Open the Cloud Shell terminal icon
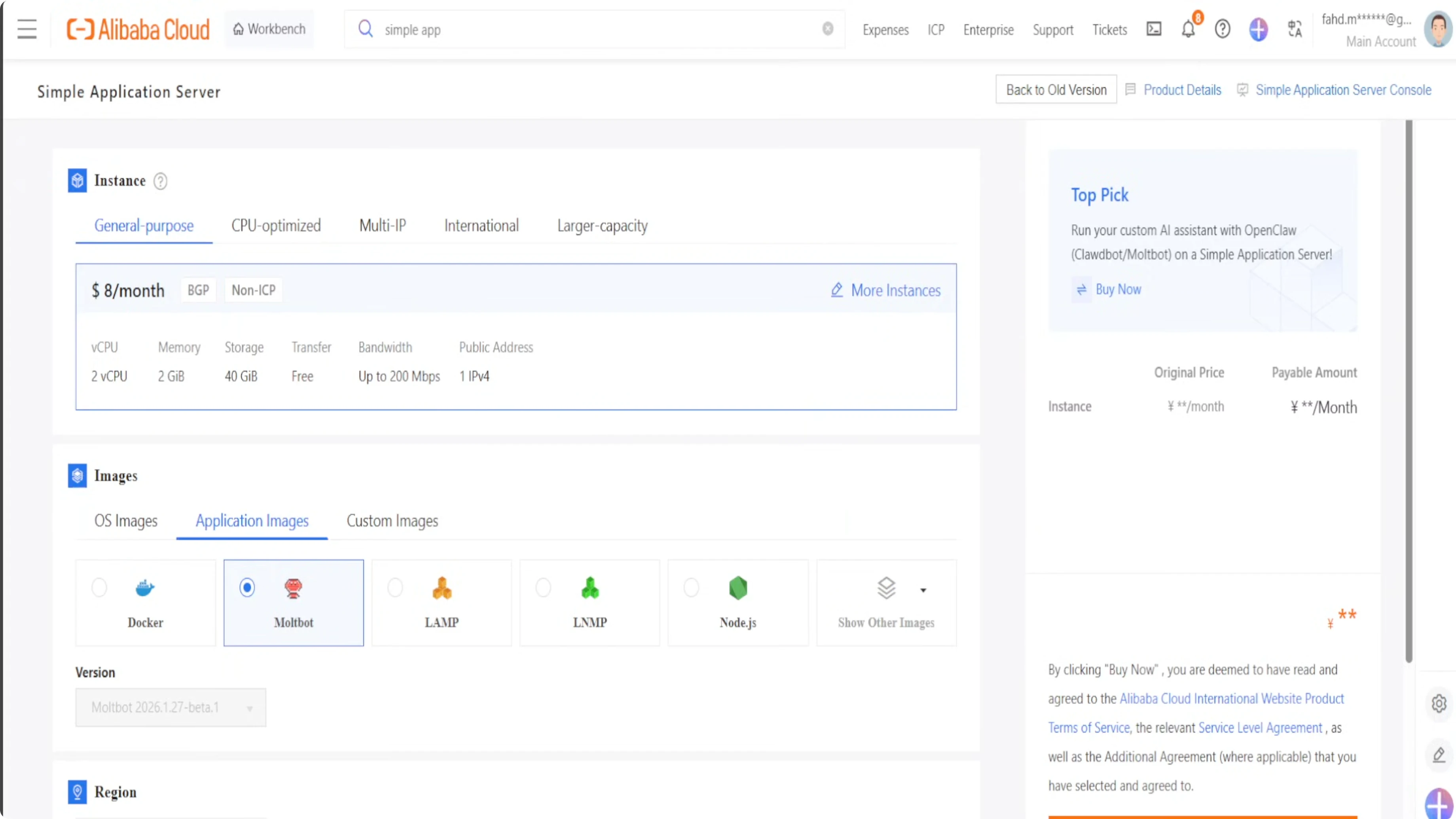The width and height of the screenshot is (1456, 819). pos(1154,29)
